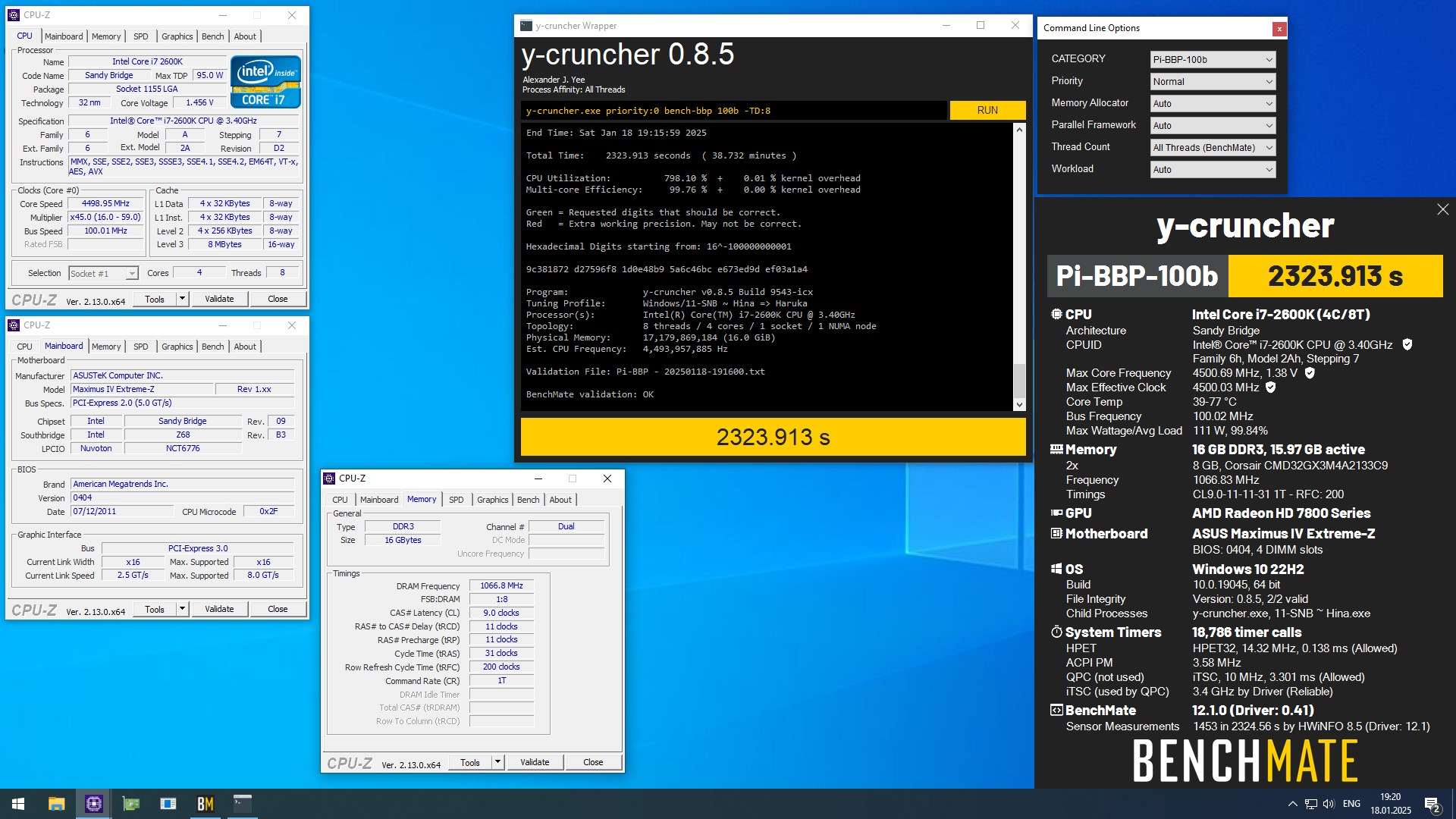
Task: Click the y-cruncher console scrollbar thumb
Action: [x=1019, y=379]
